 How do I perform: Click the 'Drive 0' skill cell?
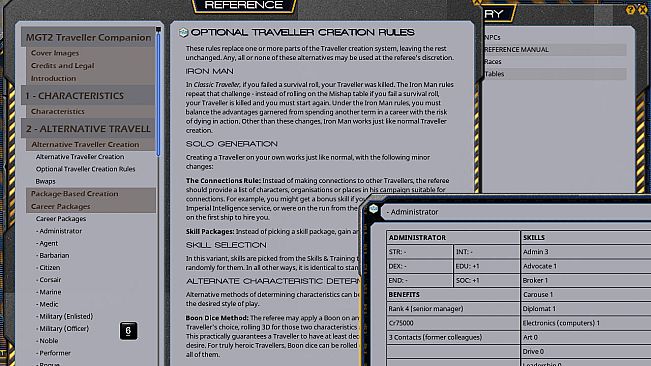pos(586,351)
